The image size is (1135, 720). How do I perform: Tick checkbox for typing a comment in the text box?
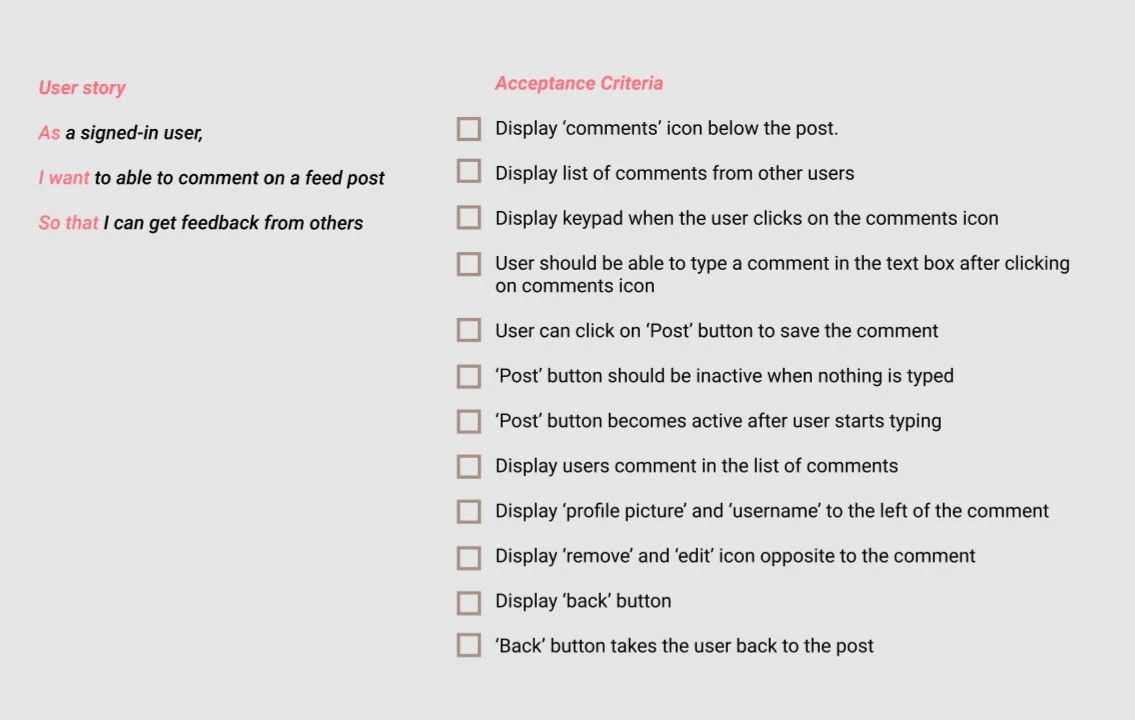click(468, 264)
